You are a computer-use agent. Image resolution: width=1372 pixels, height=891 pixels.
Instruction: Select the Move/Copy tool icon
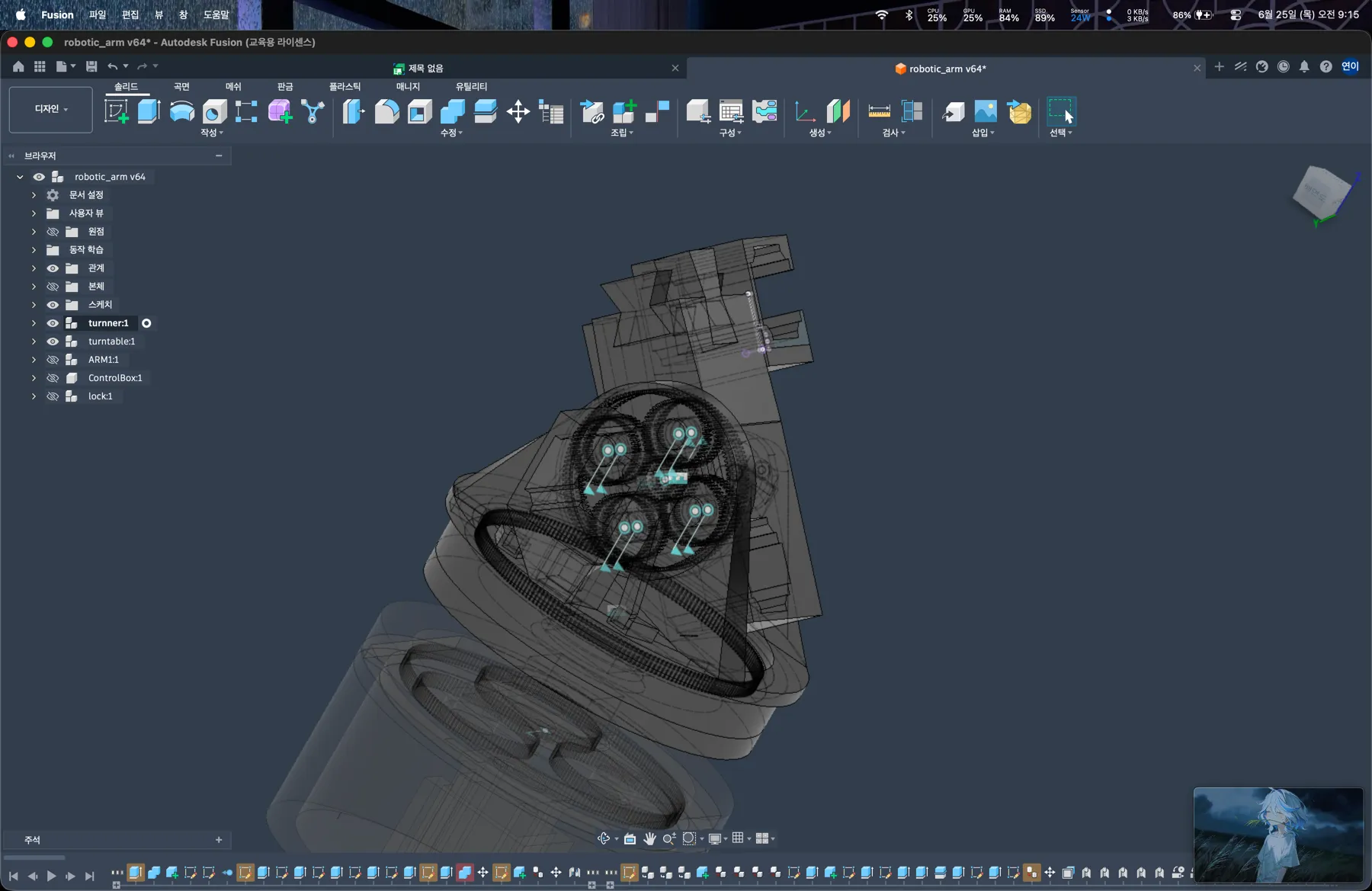click(518, 111)
